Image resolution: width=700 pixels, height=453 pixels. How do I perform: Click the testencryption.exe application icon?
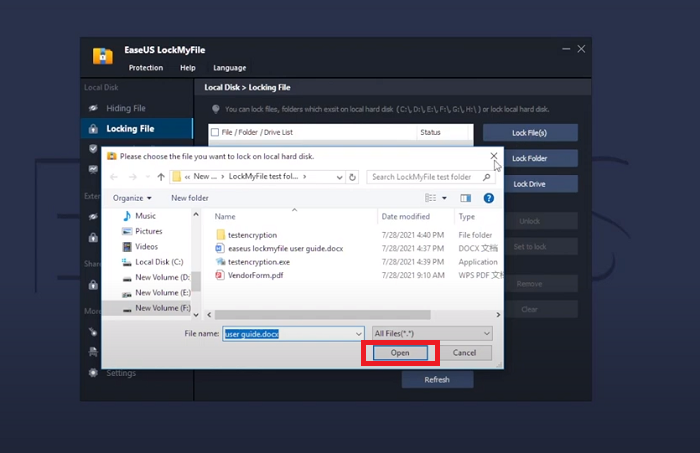click(x=220, y=262)
